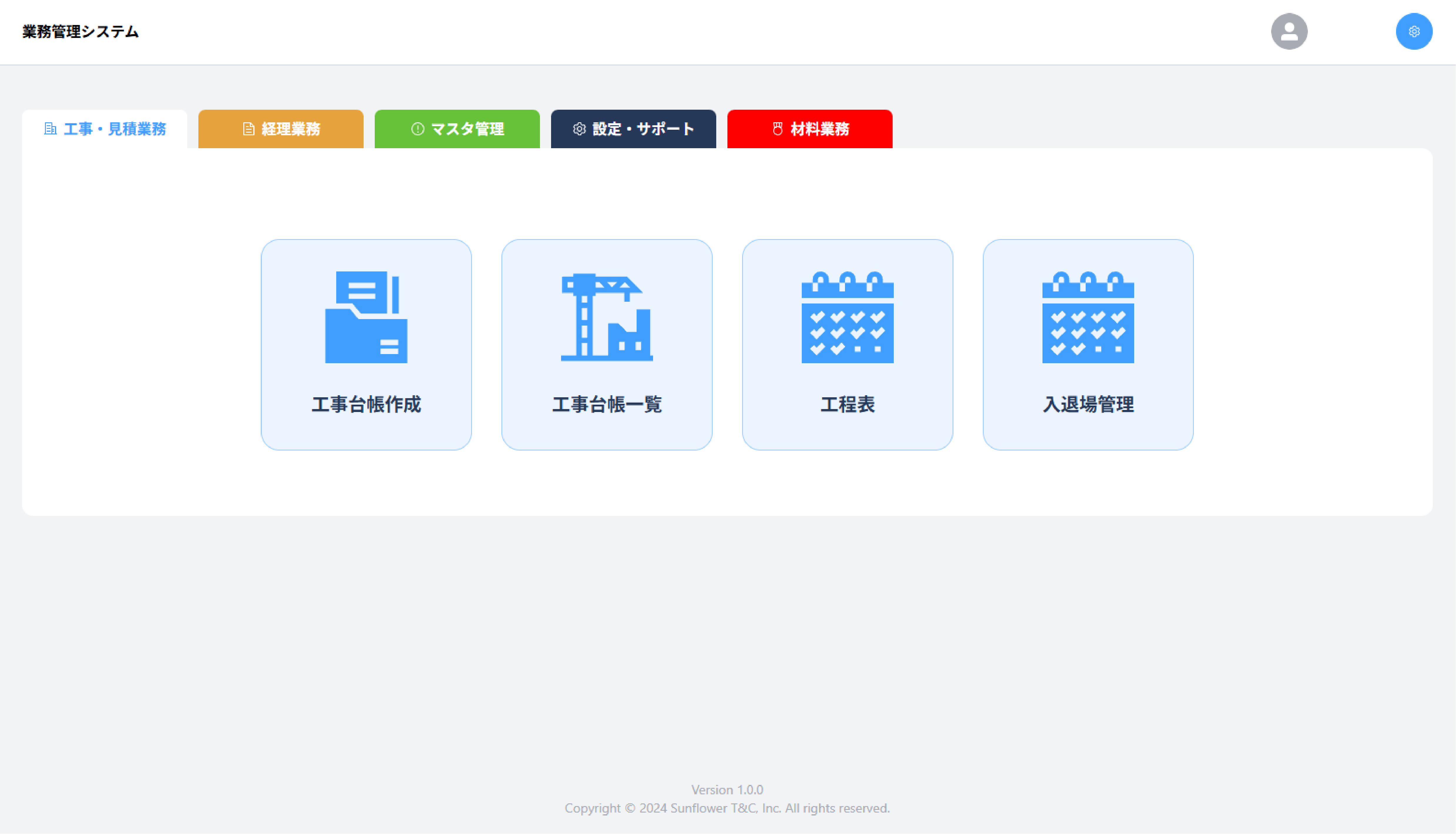1456x834 pixels.
Task: Click the 工事台帳作成 folder icon
Action: click(x=366, y=317)
